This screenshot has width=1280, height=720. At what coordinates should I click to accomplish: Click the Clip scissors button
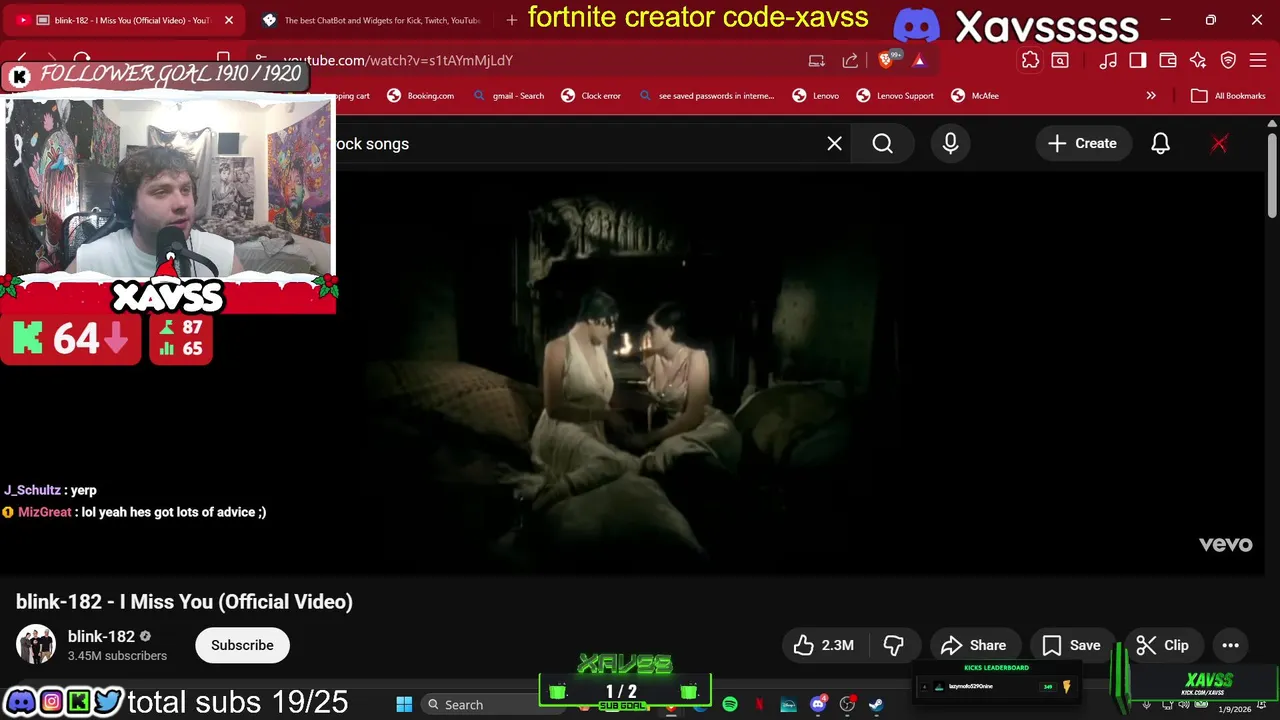(x=1163, y=645)
